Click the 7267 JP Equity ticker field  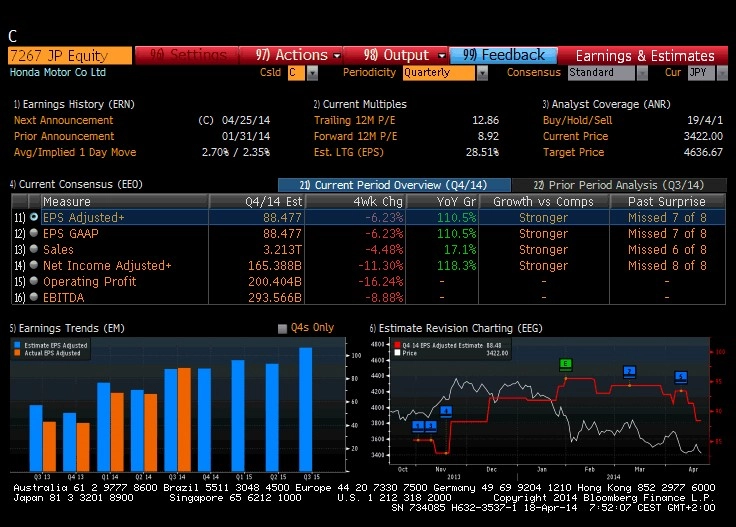point(70,55)
